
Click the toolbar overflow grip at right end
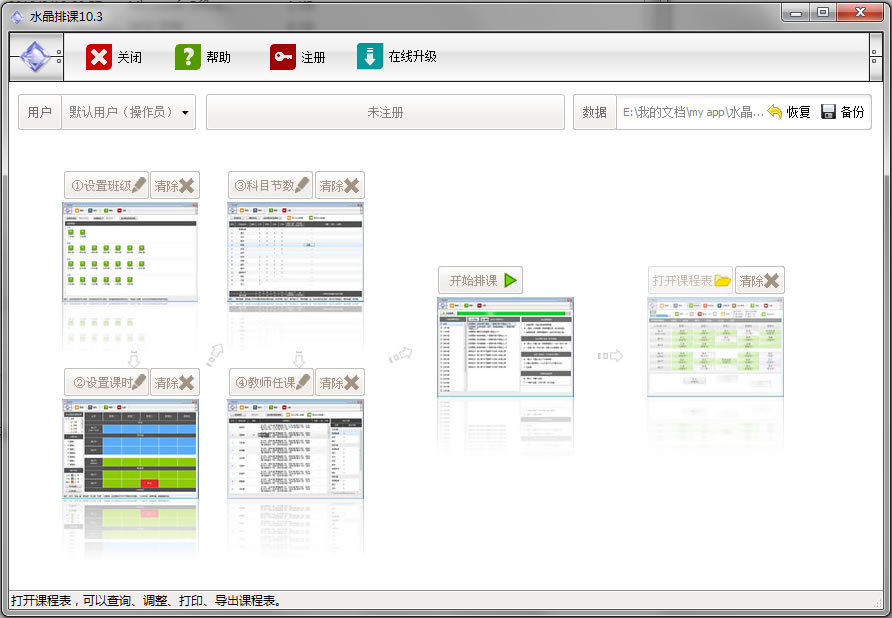click(875, 57)
